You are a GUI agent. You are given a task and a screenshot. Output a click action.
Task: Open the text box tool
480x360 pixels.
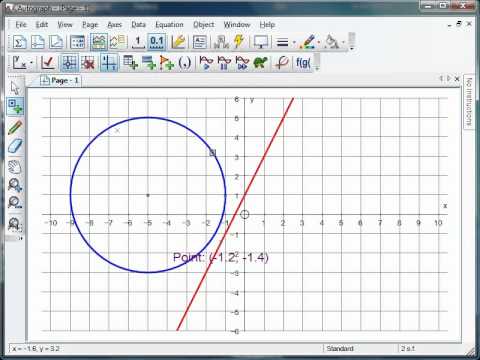pyautogui.click(x=200, y=42)
